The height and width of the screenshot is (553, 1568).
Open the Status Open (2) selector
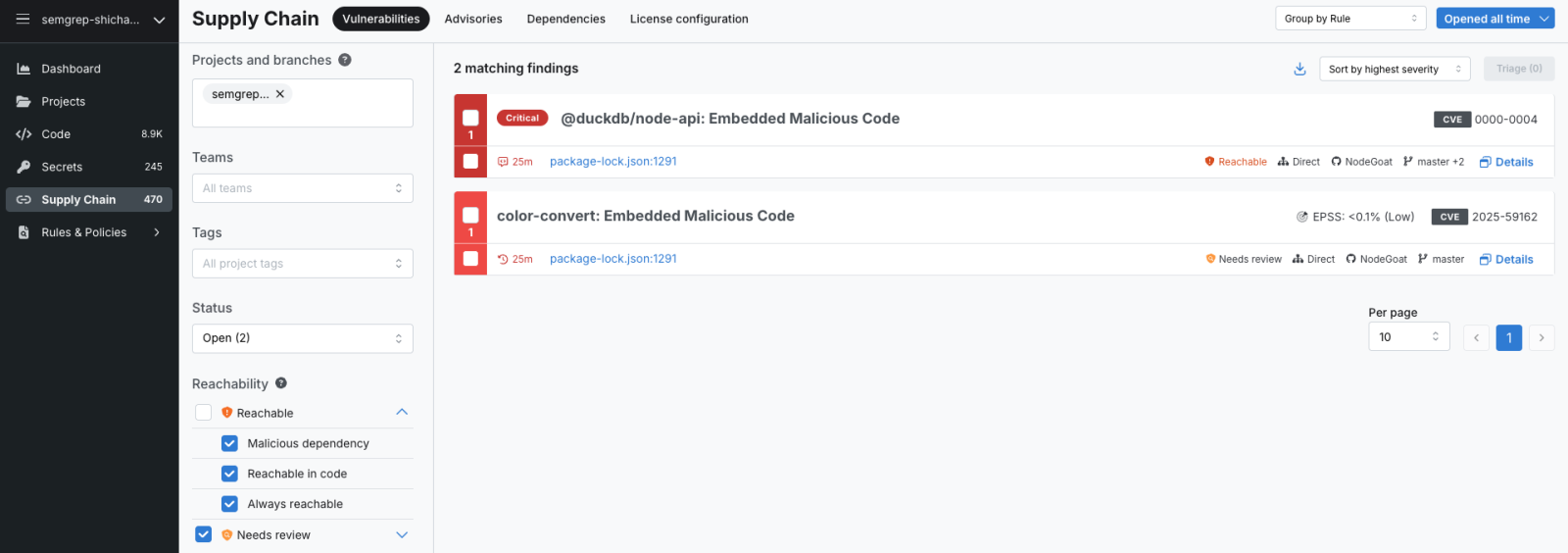tap(302, 338)
